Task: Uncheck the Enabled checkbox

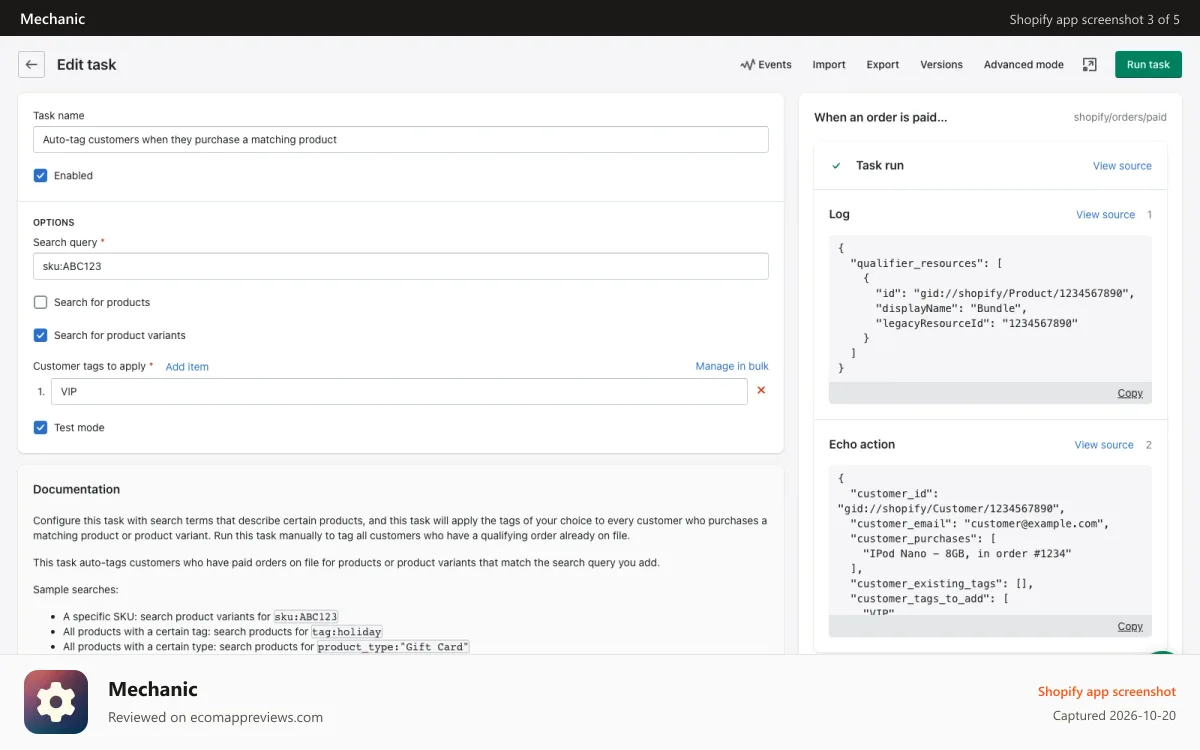Action: pos(41,175)
